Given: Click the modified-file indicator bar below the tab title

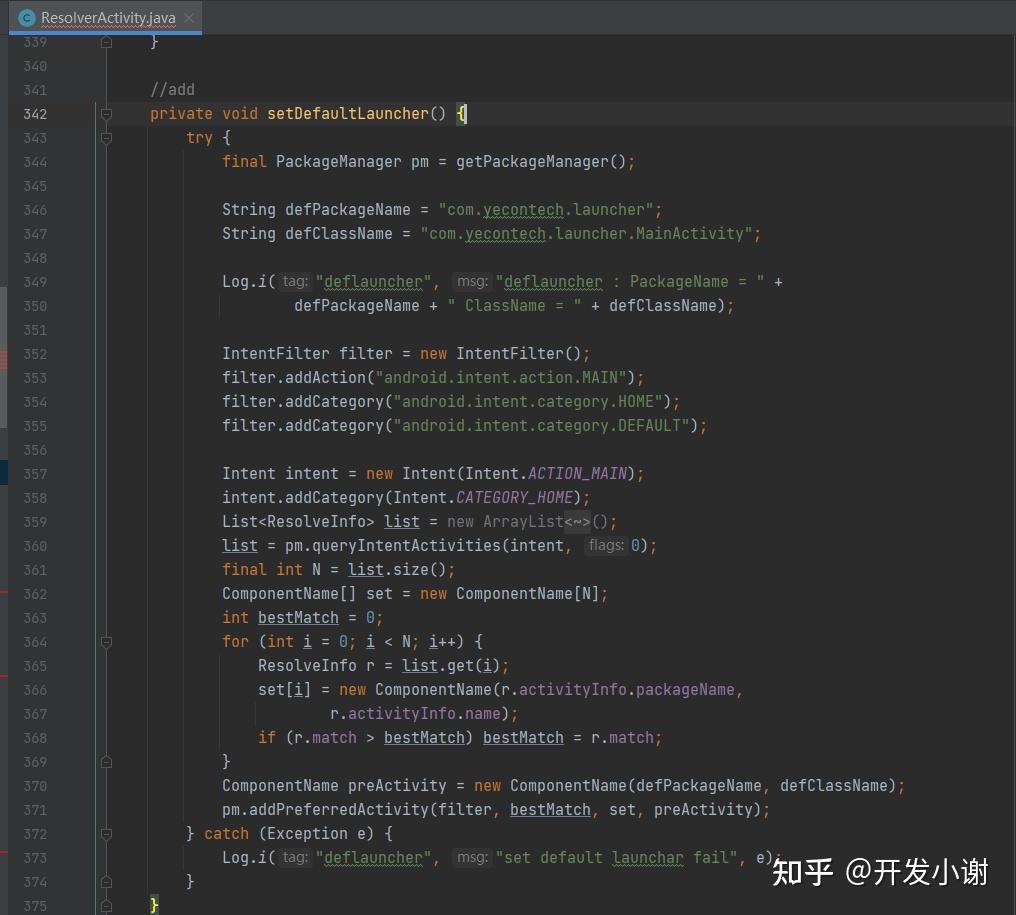Looking at the screenshot, I should click(105, 33).
